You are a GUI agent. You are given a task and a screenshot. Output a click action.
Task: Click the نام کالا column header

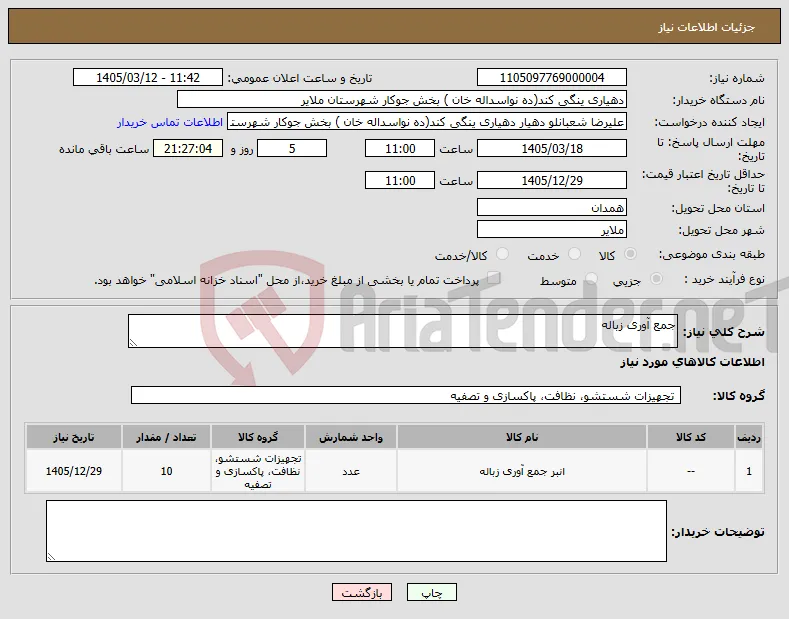tap(522, 437)
